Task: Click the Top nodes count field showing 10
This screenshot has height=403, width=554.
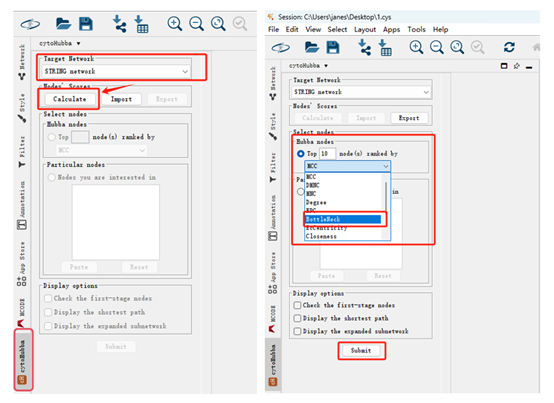Action: click(327, 154)
